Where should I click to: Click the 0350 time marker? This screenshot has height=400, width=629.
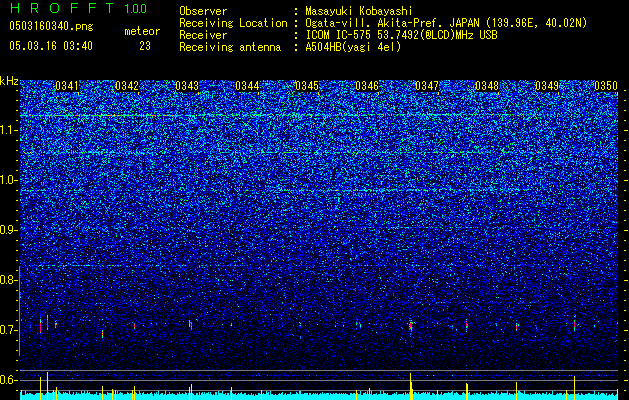click(606, 86)
